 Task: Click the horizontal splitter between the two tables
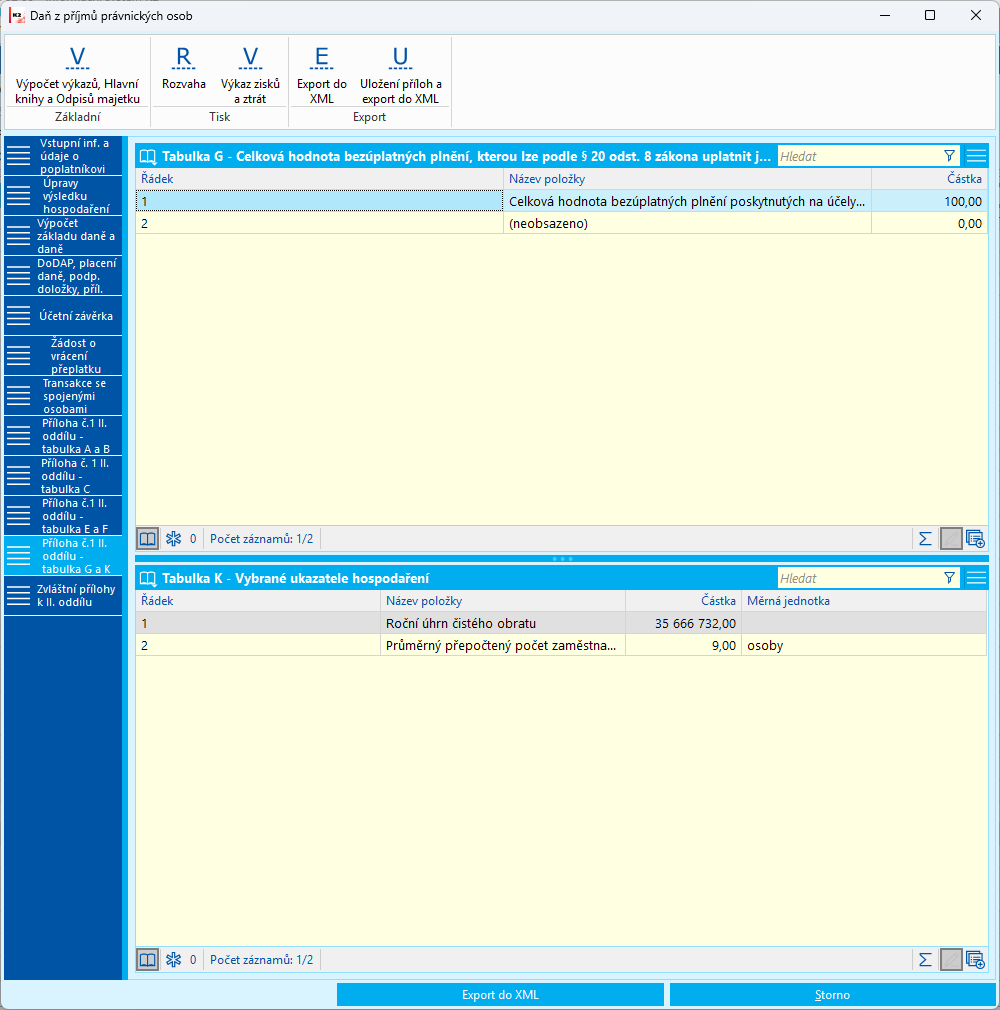point(562,558)
